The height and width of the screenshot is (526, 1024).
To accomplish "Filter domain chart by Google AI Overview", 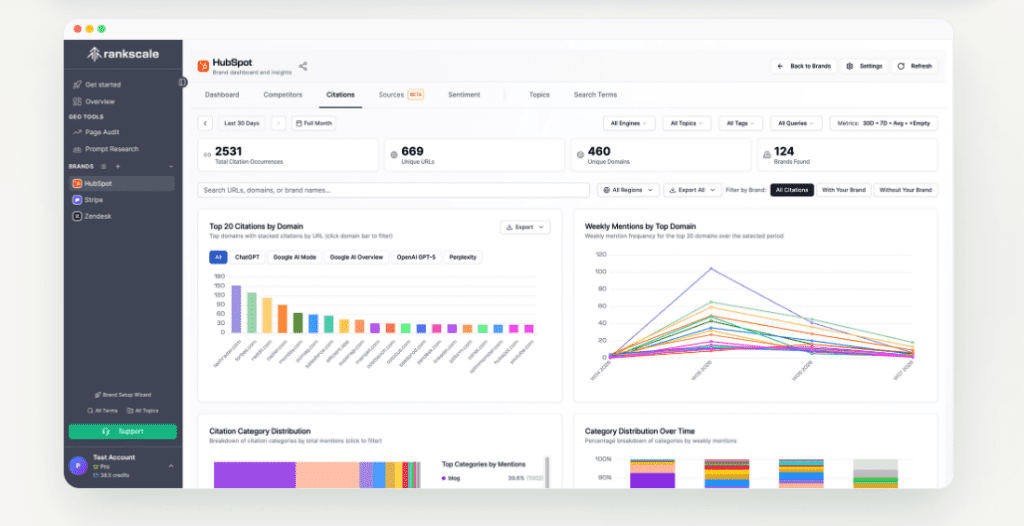I will tap(357, 257).
